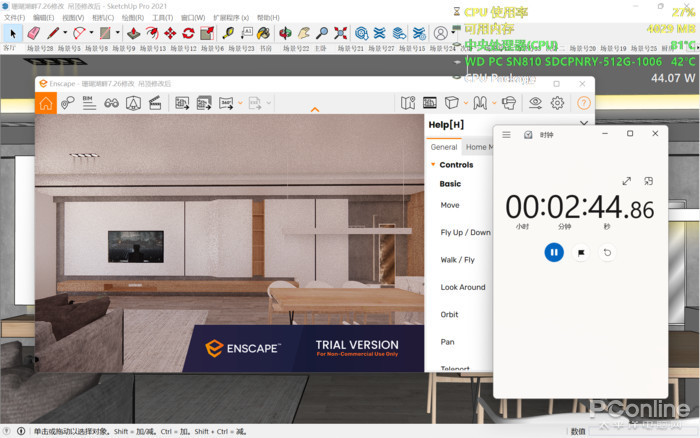
Task: Pick the Scale tool
Action: [207, 33]
